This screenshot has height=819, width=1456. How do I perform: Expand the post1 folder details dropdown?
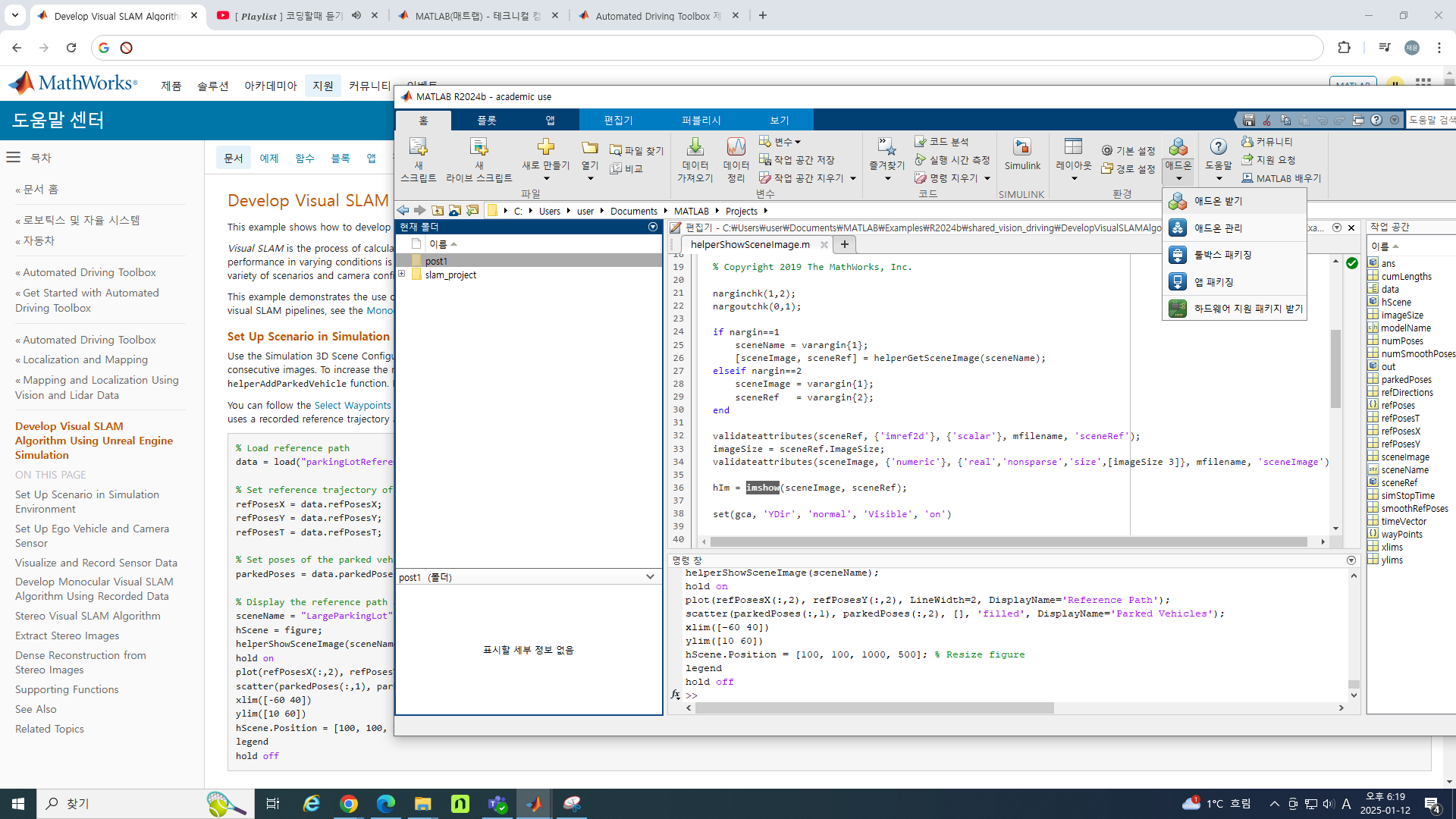[650, 577]
